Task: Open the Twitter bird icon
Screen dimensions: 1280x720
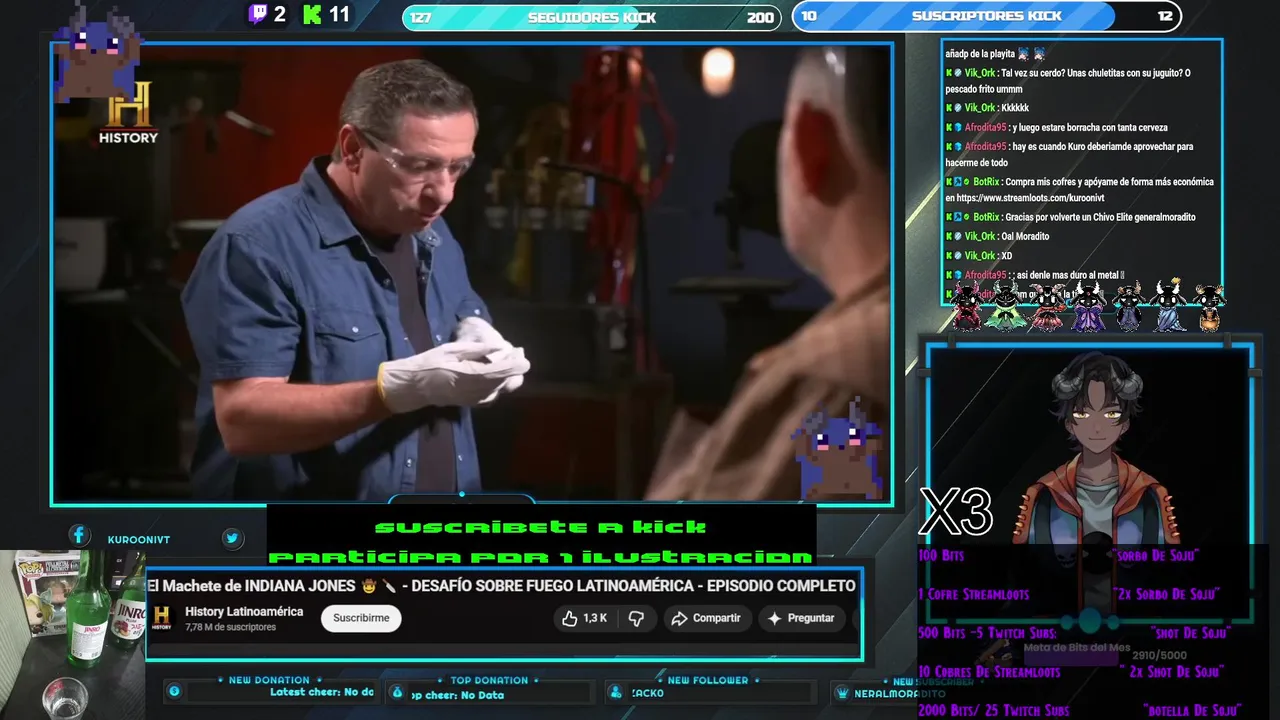Action: pos(232,538)
